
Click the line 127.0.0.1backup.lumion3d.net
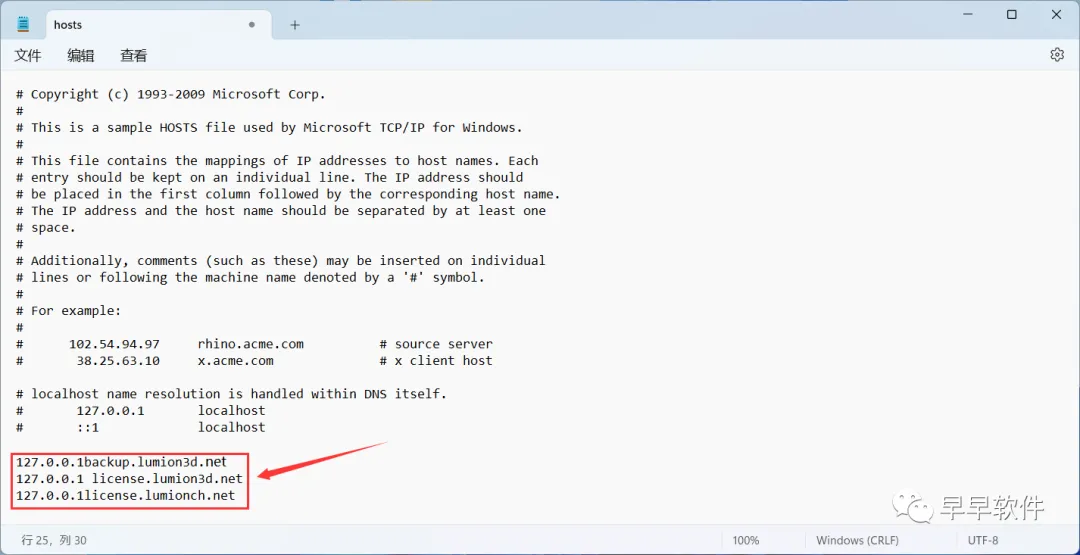coord(121,461)
